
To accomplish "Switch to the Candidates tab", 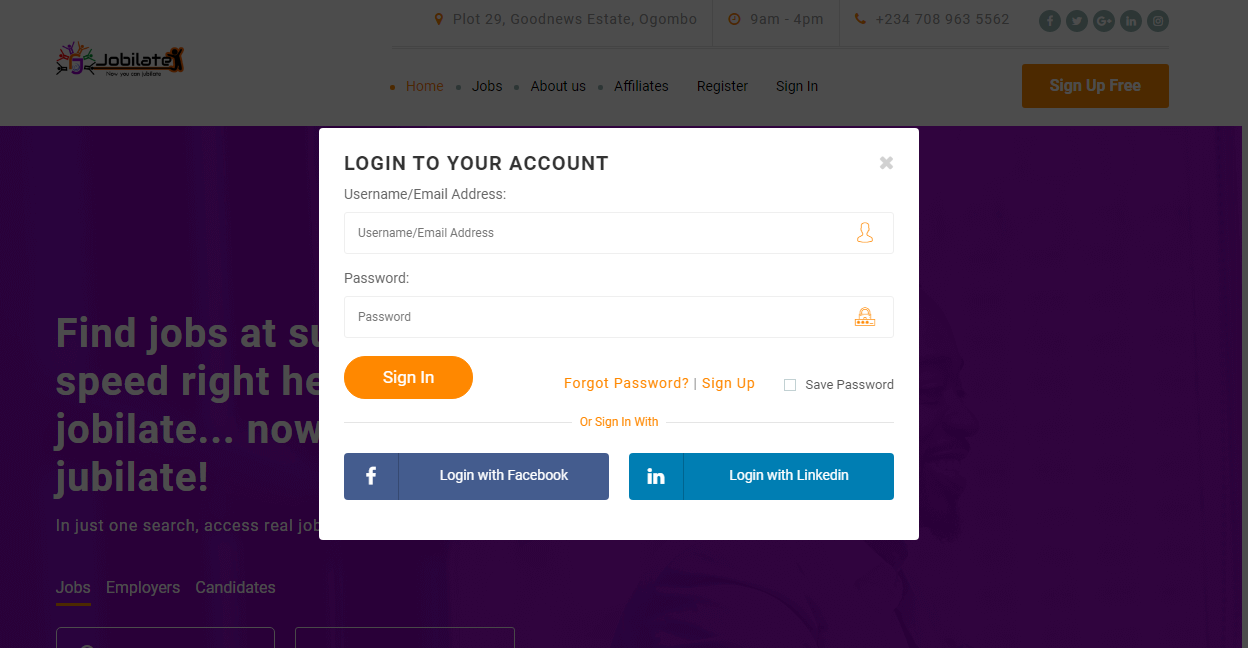I will coord(235,588).
